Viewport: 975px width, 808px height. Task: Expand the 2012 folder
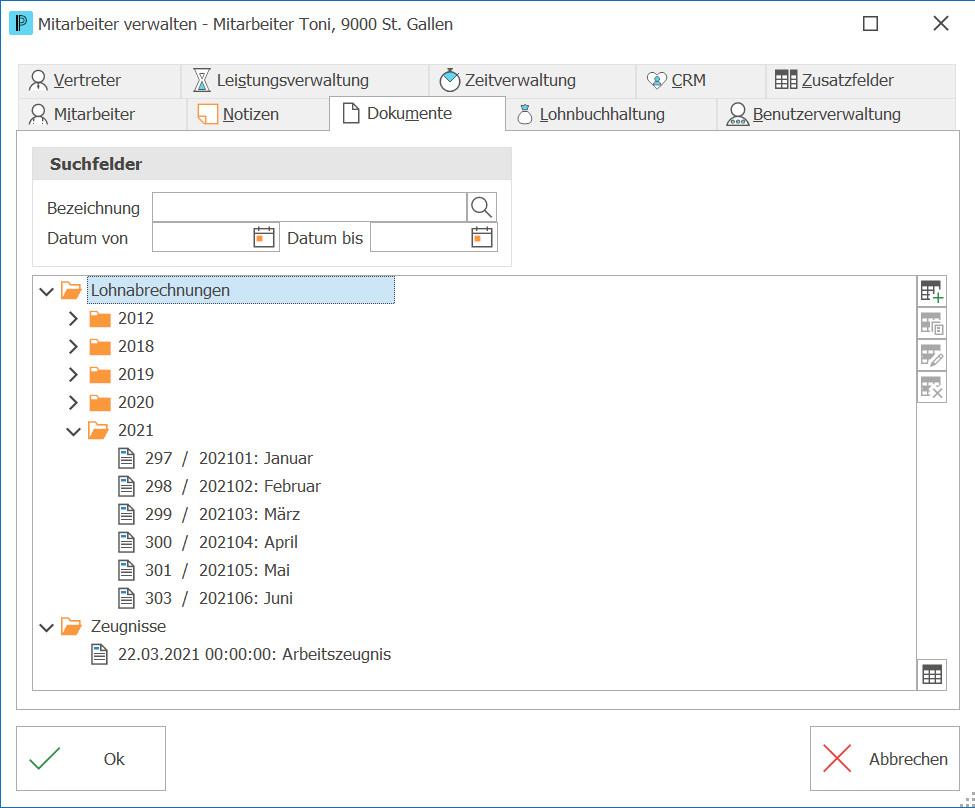pyautogui.click(x=73, y=318)
